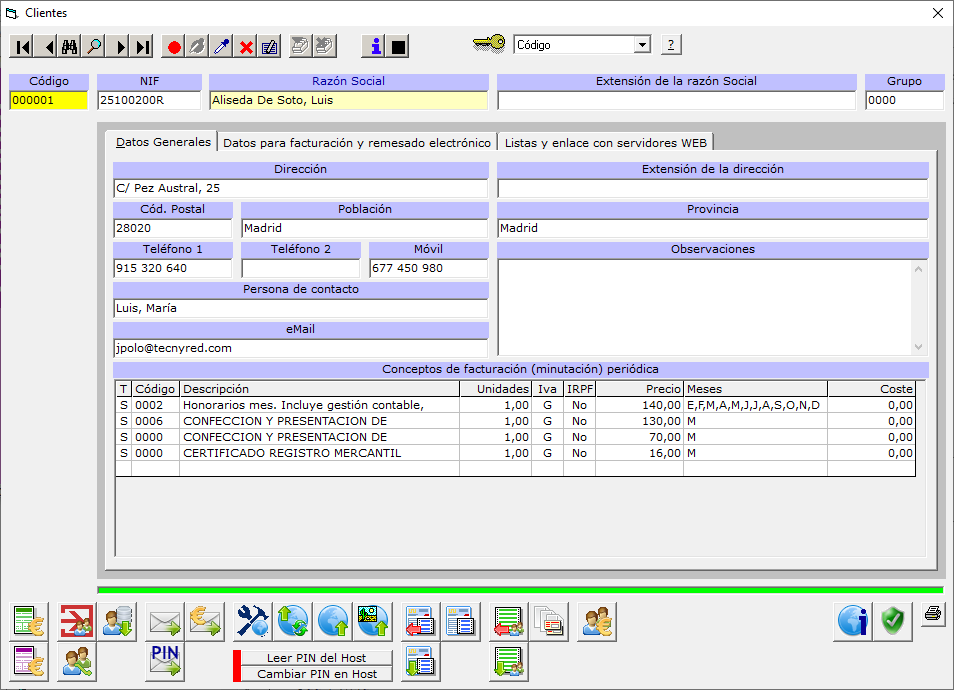
Task: Go to the first client record
Action: [22, 46]
